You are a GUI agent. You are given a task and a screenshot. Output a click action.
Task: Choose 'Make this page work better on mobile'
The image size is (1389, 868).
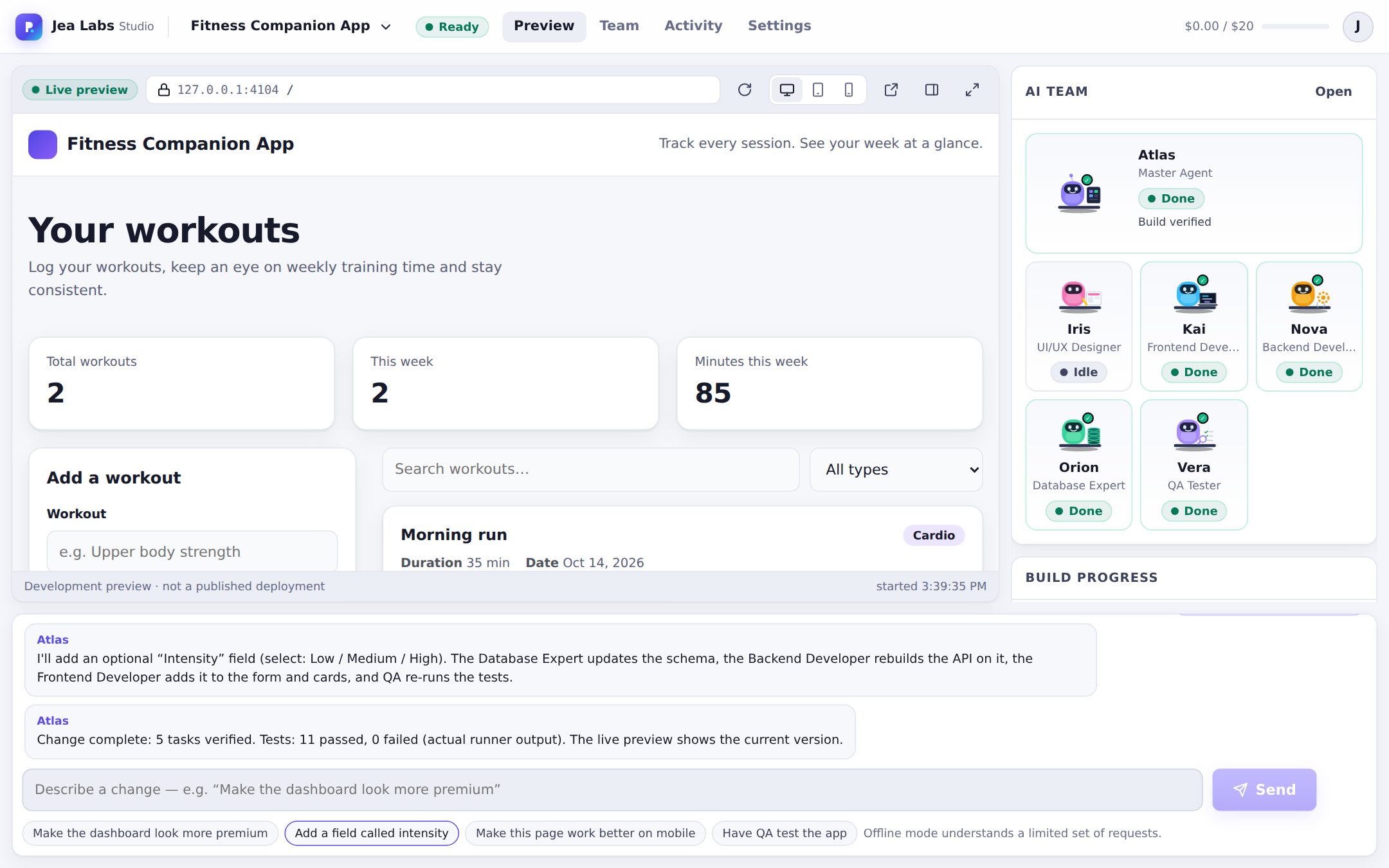[x=585, y=833]
